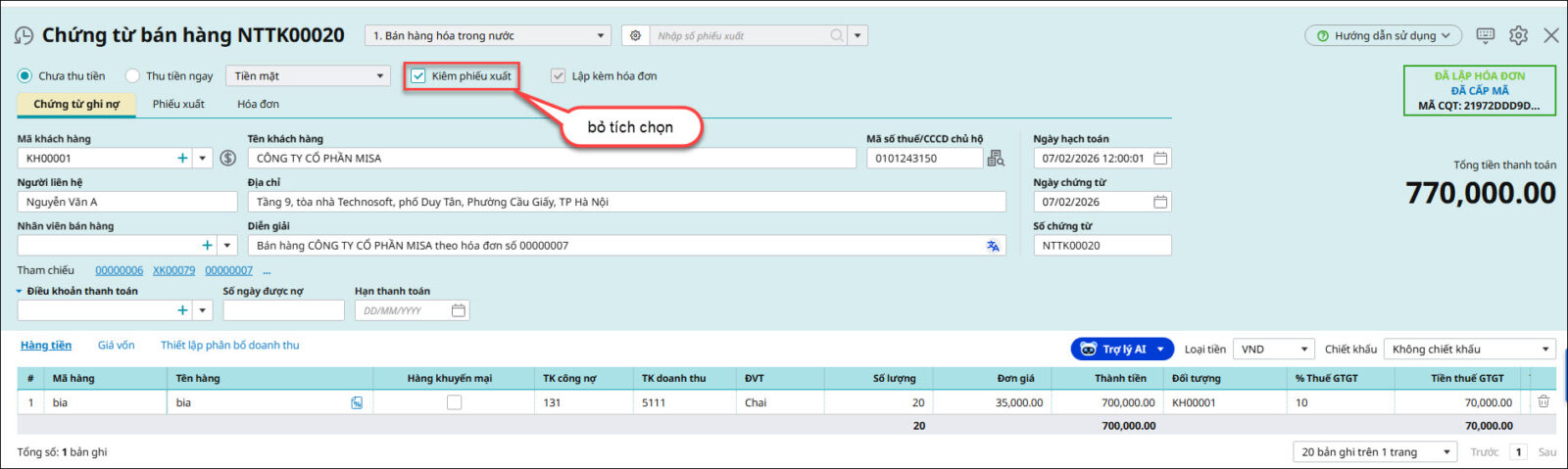Click customer debt dollar icon
The height and width of the screenshot is (469, 1568).
228,158
